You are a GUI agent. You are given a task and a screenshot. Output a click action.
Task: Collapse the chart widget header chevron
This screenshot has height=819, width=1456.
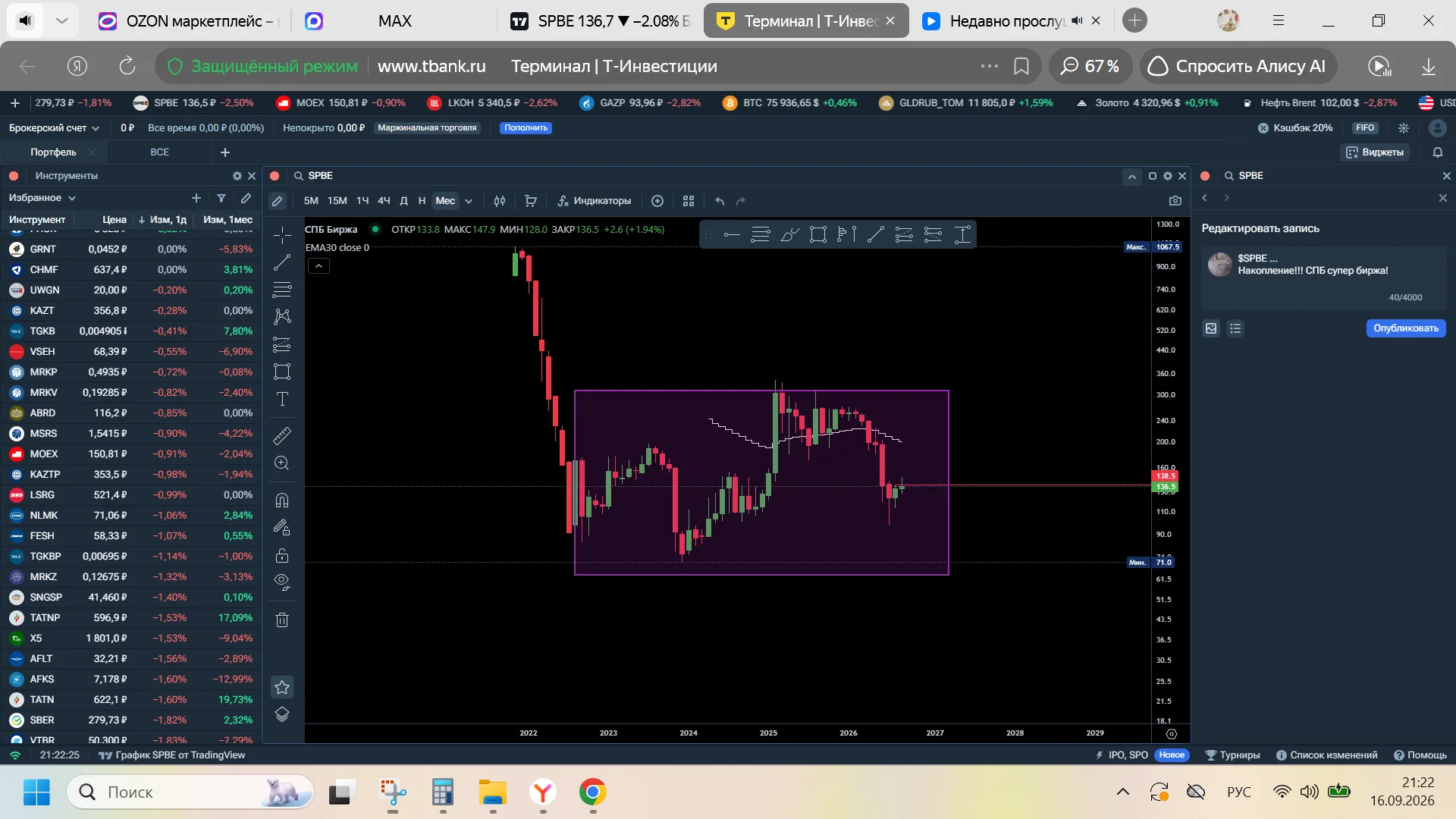(x=1132, y=176)
